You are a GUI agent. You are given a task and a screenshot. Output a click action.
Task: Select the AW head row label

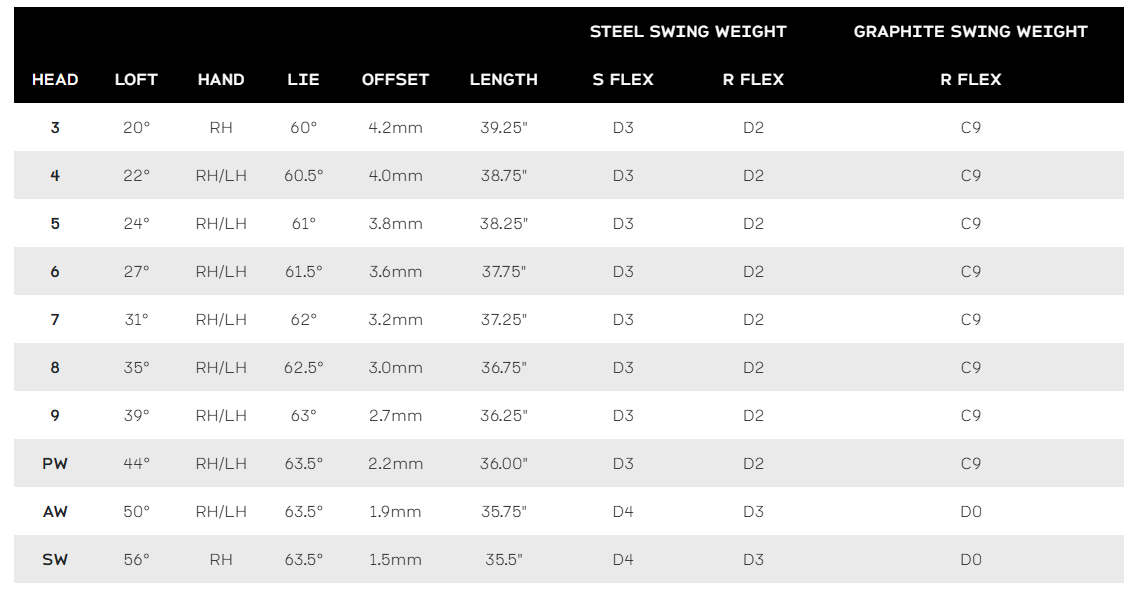click(x=55, y=512)
